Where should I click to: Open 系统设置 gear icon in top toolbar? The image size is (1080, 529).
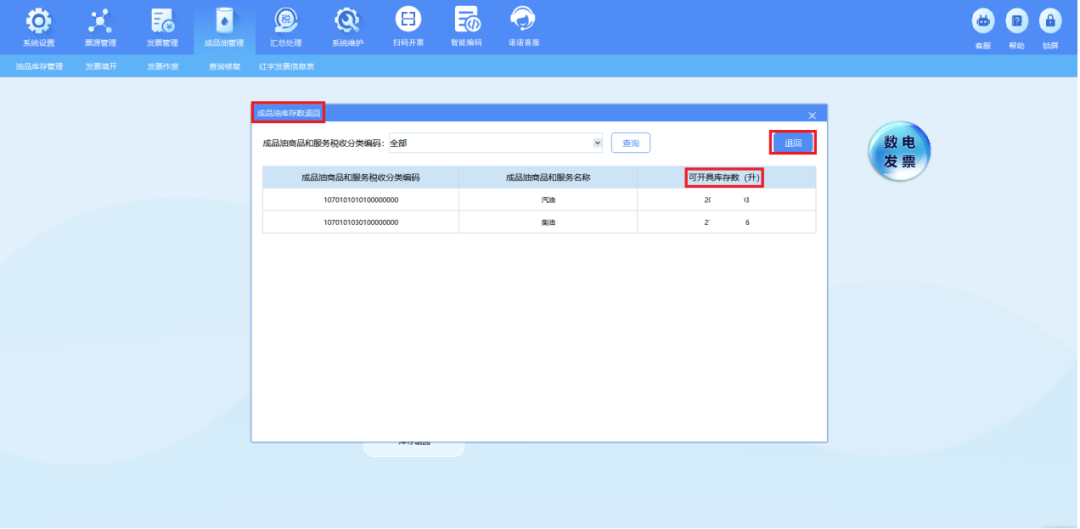click(39, 21)
